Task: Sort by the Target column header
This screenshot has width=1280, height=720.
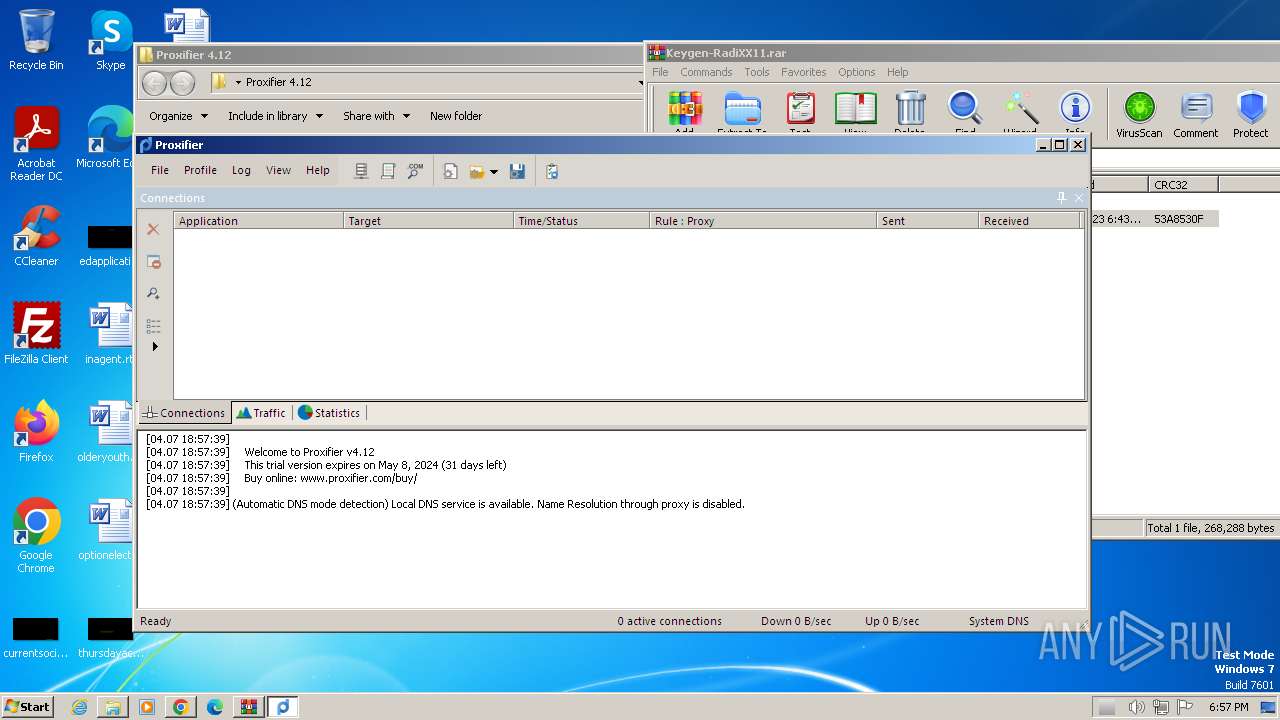Action: (428, 221)
